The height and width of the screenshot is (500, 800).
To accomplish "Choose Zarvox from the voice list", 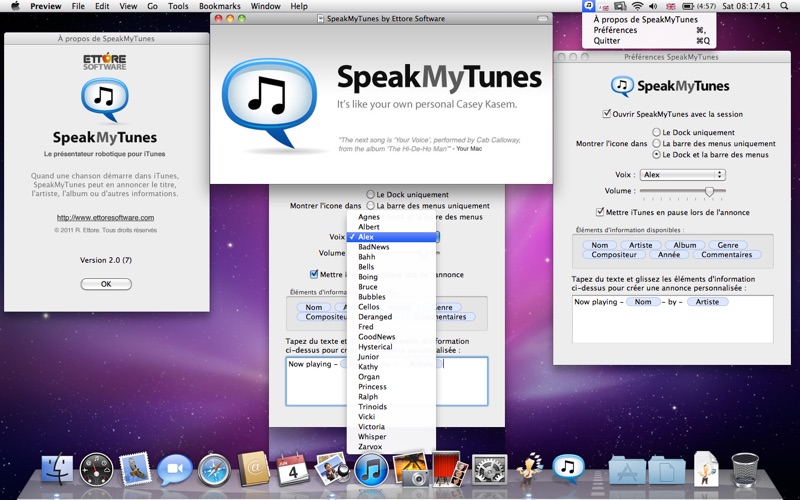I will click(391, 446).
